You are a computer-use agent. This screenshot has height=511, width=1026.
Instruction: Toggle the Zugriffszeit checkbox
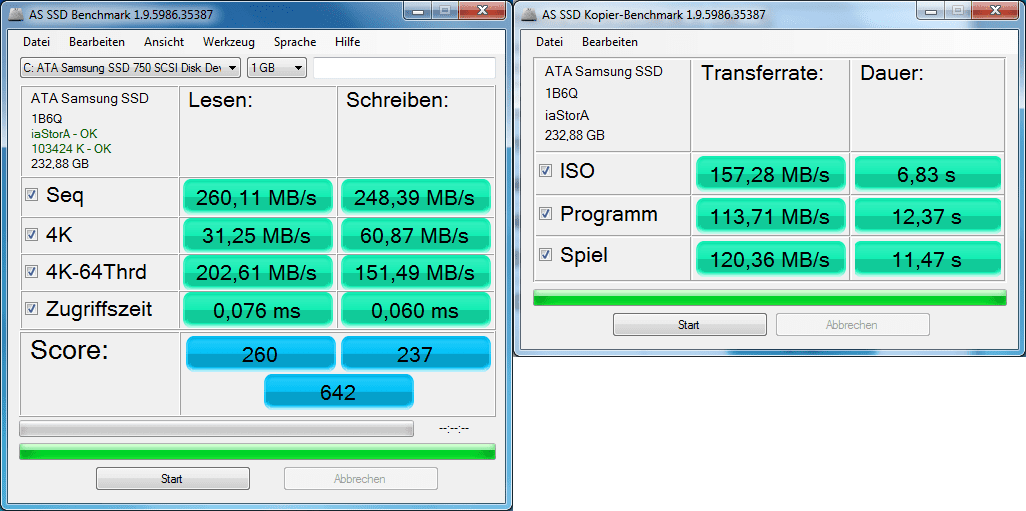pyautogui.click(x=30, y=308)
